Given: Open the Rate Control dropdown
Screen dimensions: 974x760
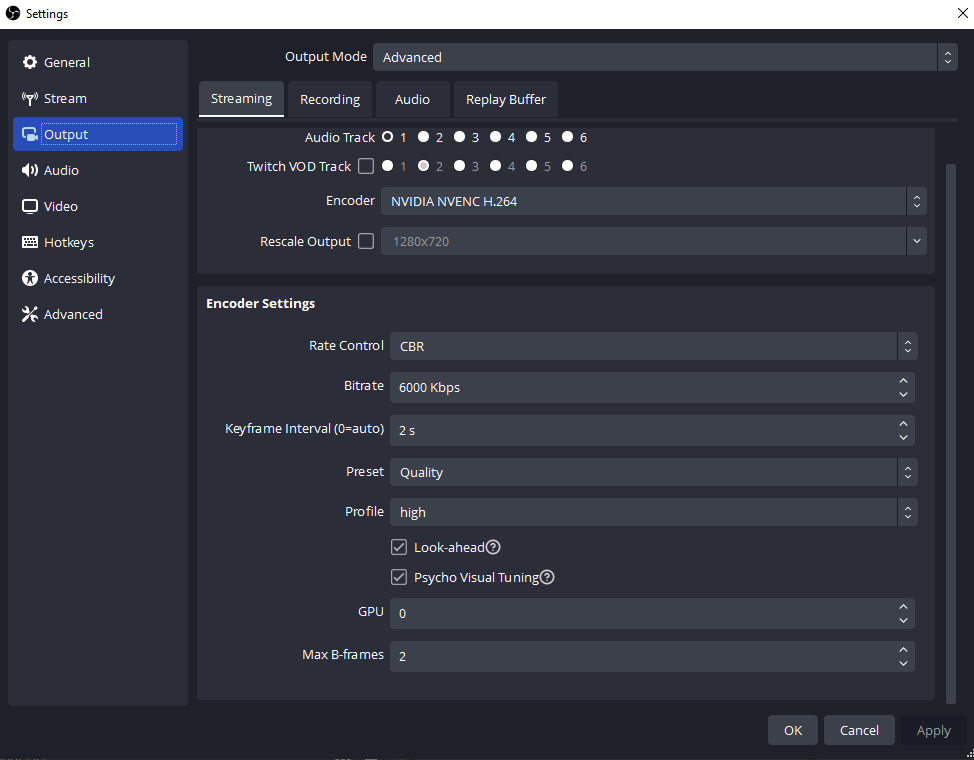Looking at the screenshot, I should 647,346.
